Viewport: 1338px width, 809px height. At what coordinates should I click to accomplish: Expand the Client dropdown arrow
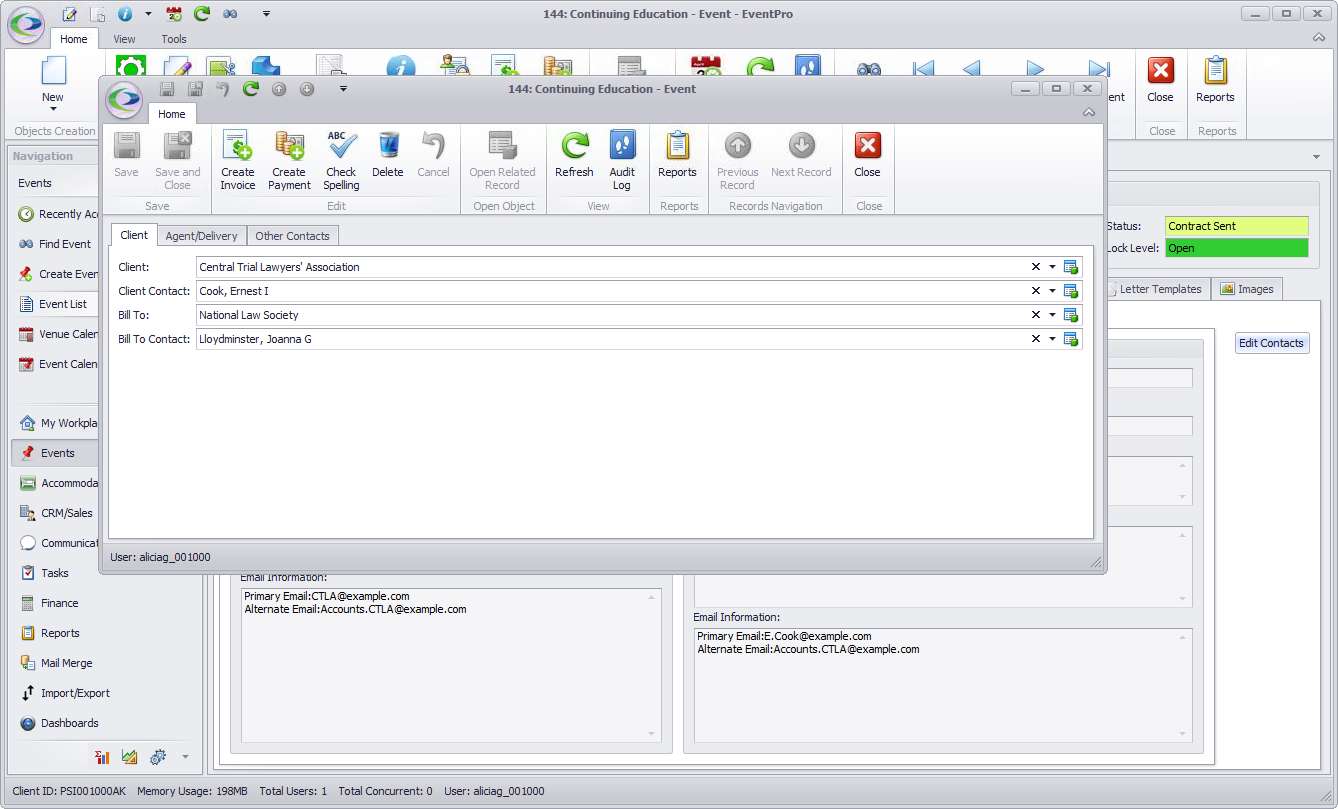click(x=1053, y=267)
